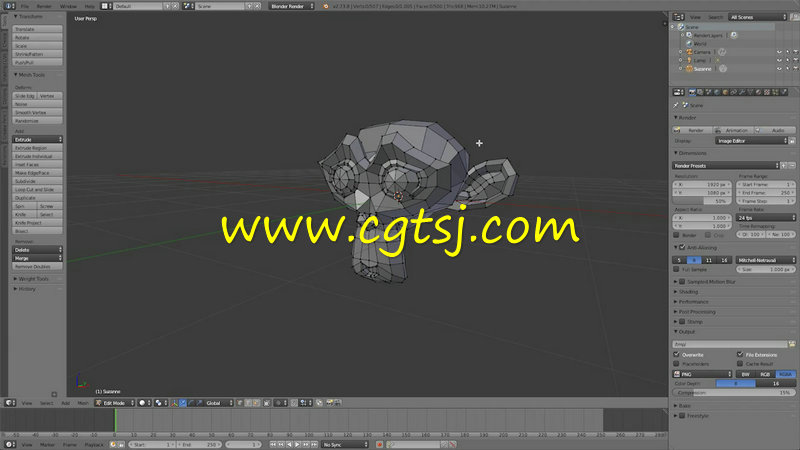Enable the Border render checkbox
The image size is (800, 450).
click(x=677, y=235)
